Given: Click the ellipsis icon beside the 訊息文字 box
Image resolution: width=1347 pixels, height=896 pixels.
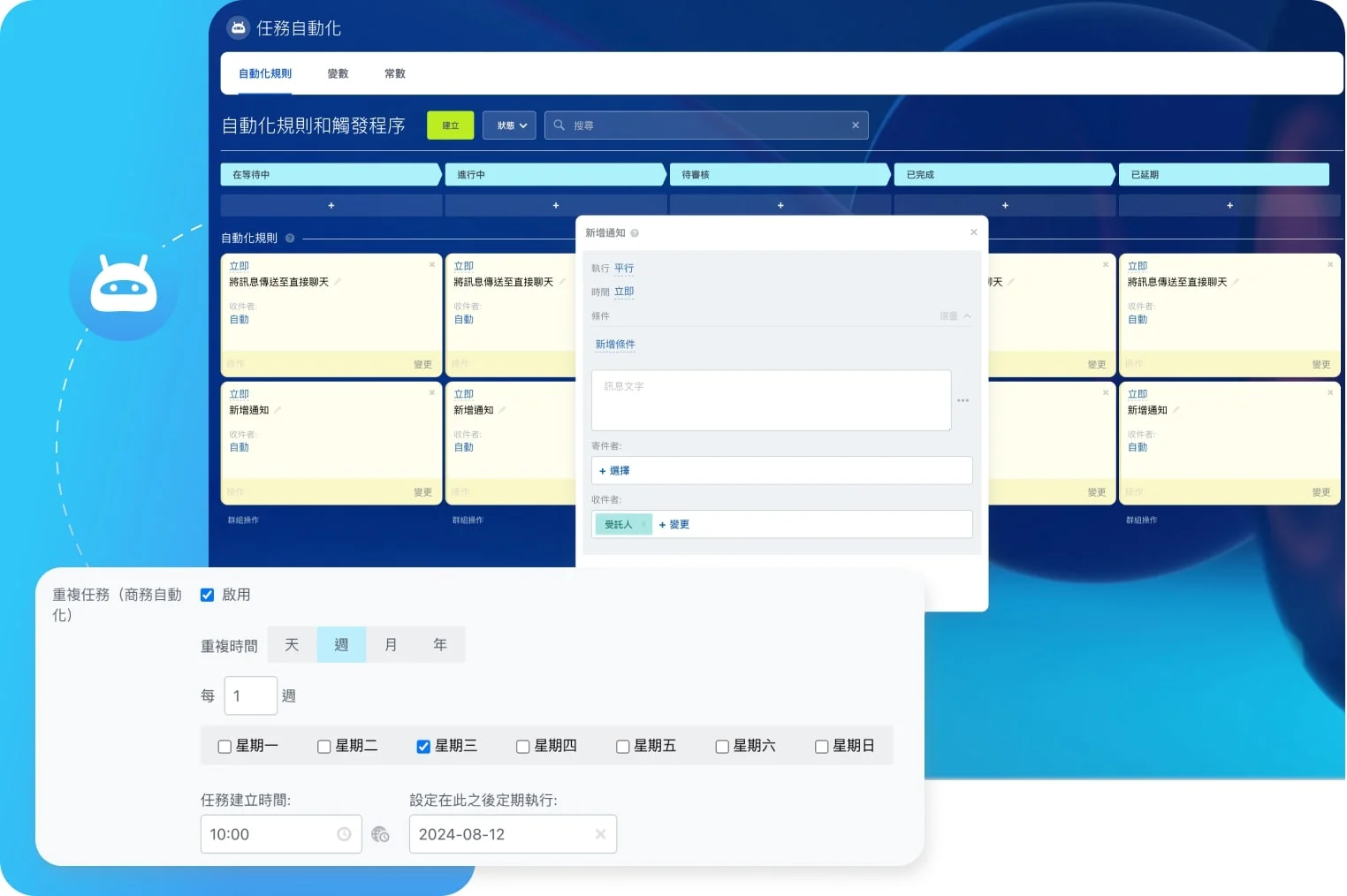Looking at the screenshot, I should tap(963, 400).
